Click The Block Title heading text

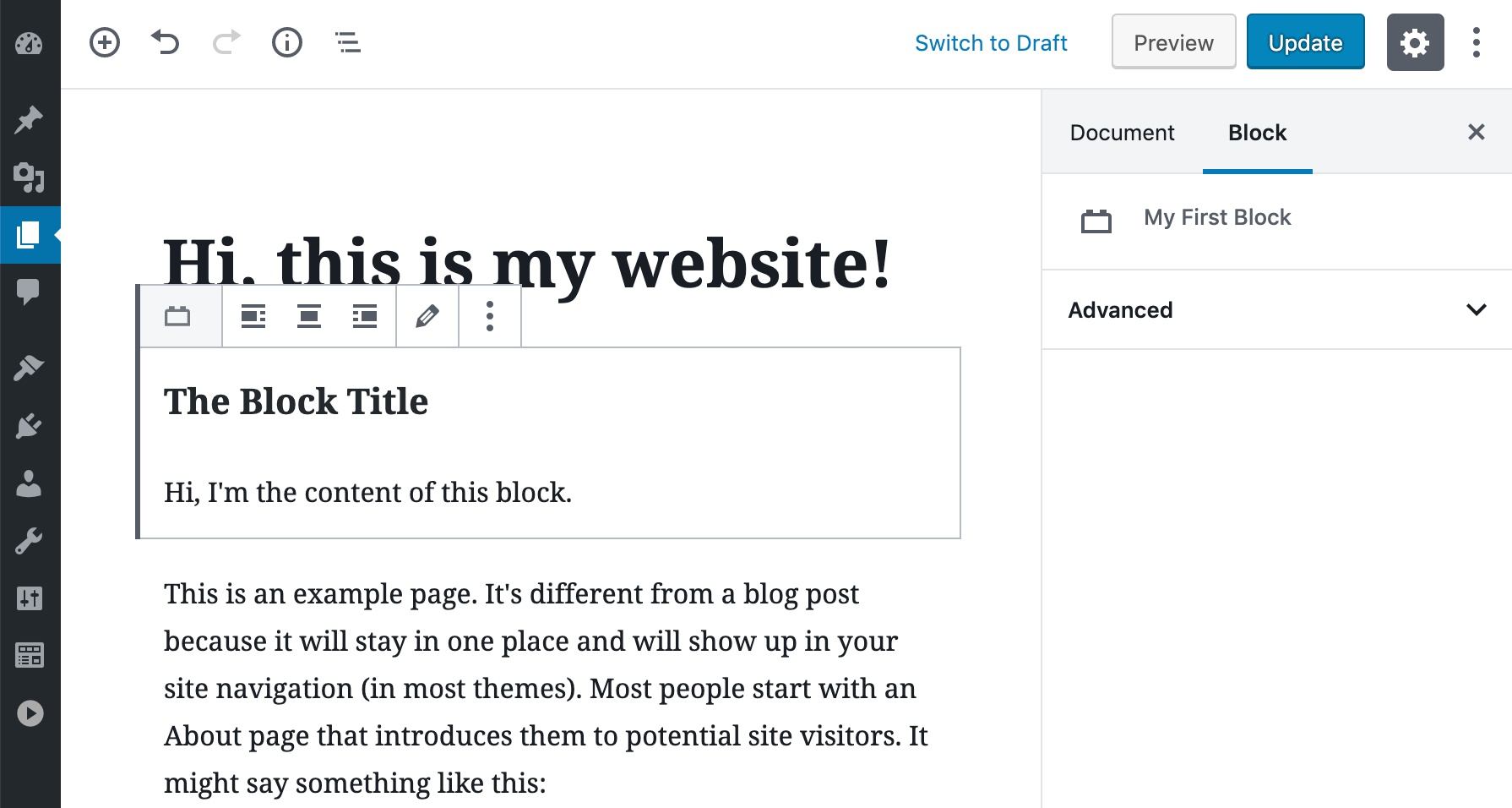click(x=296, y=401)
